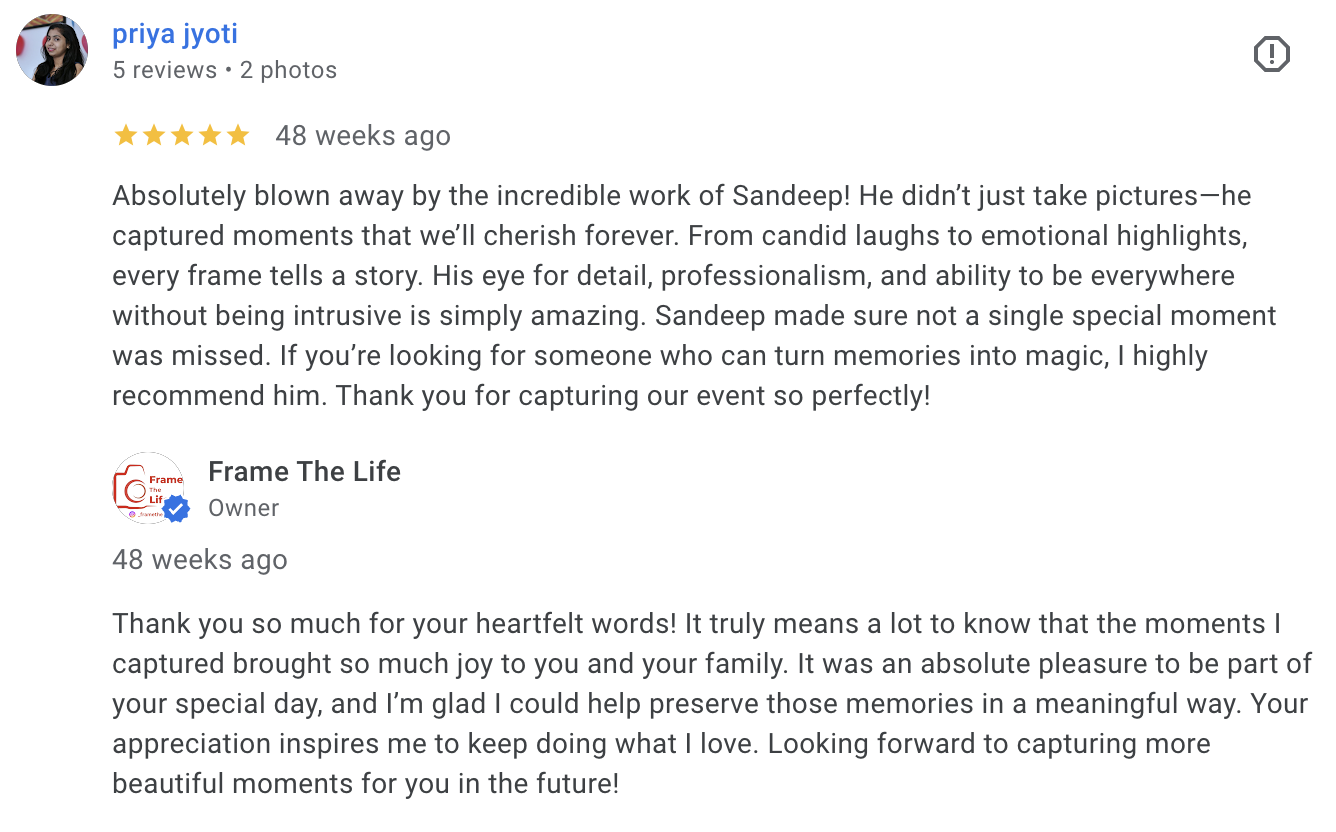Click the review's 48 weeks ago timestamp
Image resolution: width=1336 pixels, height=832 pixels.
pyautogui.click(x=364, y=135)
